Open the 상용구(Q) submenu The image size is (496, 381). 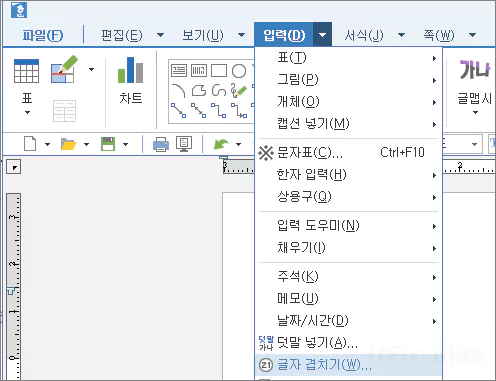(x=348, y=197)
